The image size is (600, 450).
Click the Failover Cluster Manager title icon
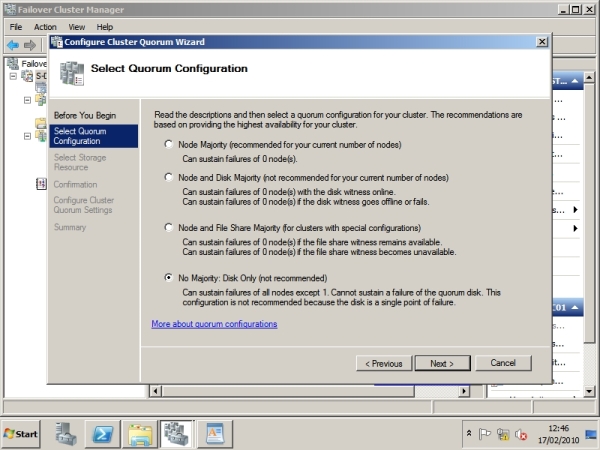11,9
